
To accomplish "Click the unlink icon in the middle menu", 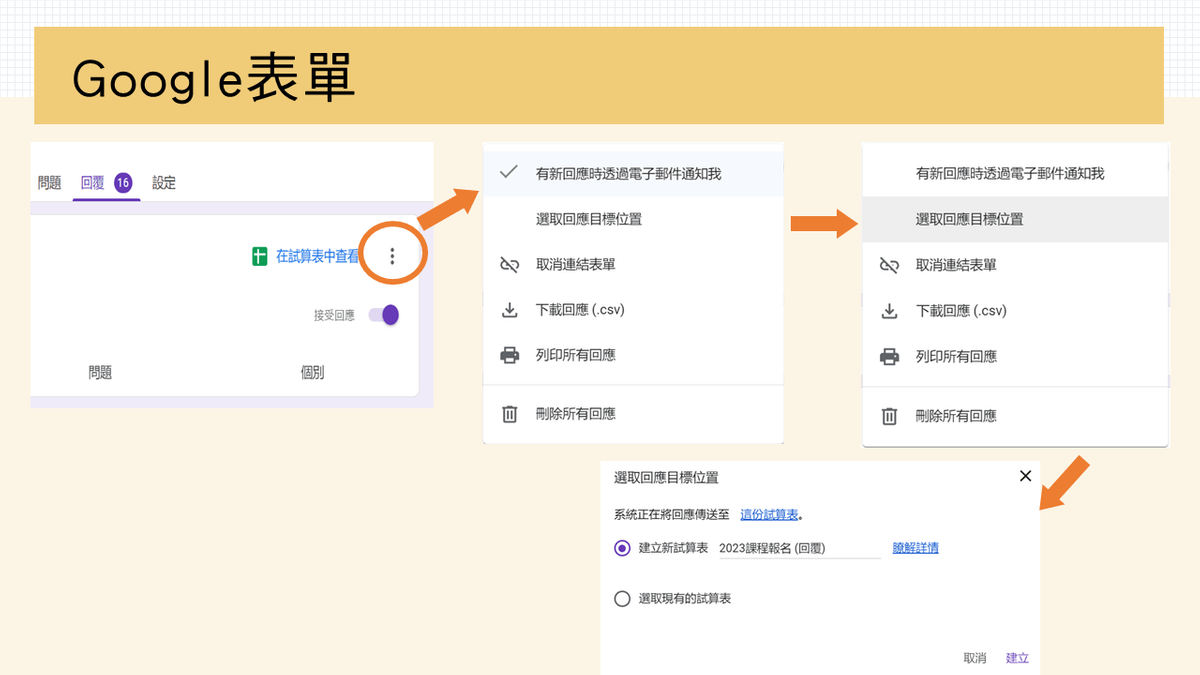I will click(x=509, y=265).
